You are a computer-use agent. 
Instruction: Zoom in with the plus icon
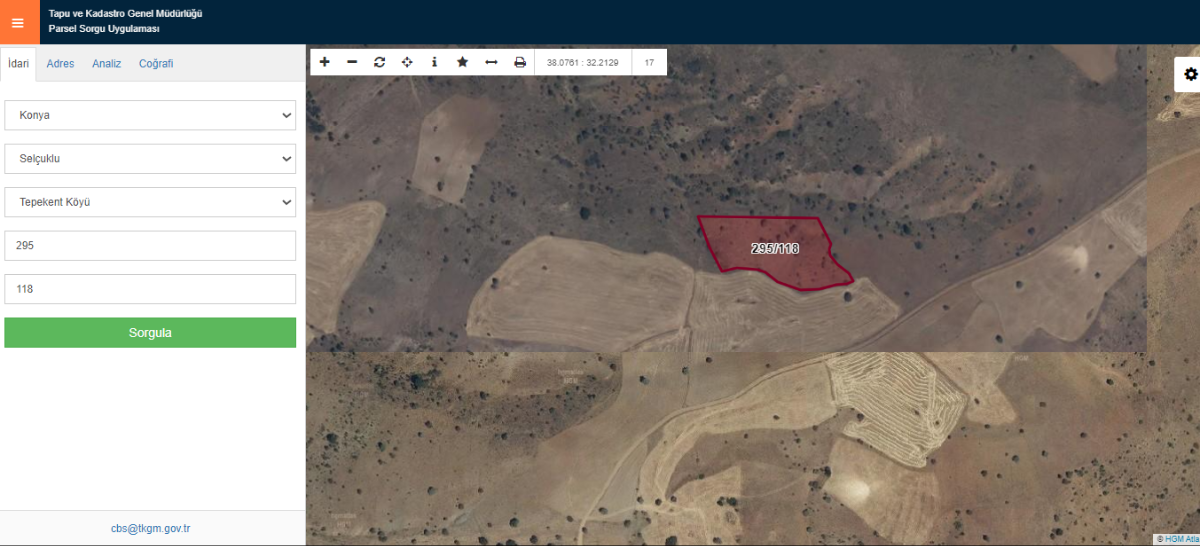coord(324,62)
